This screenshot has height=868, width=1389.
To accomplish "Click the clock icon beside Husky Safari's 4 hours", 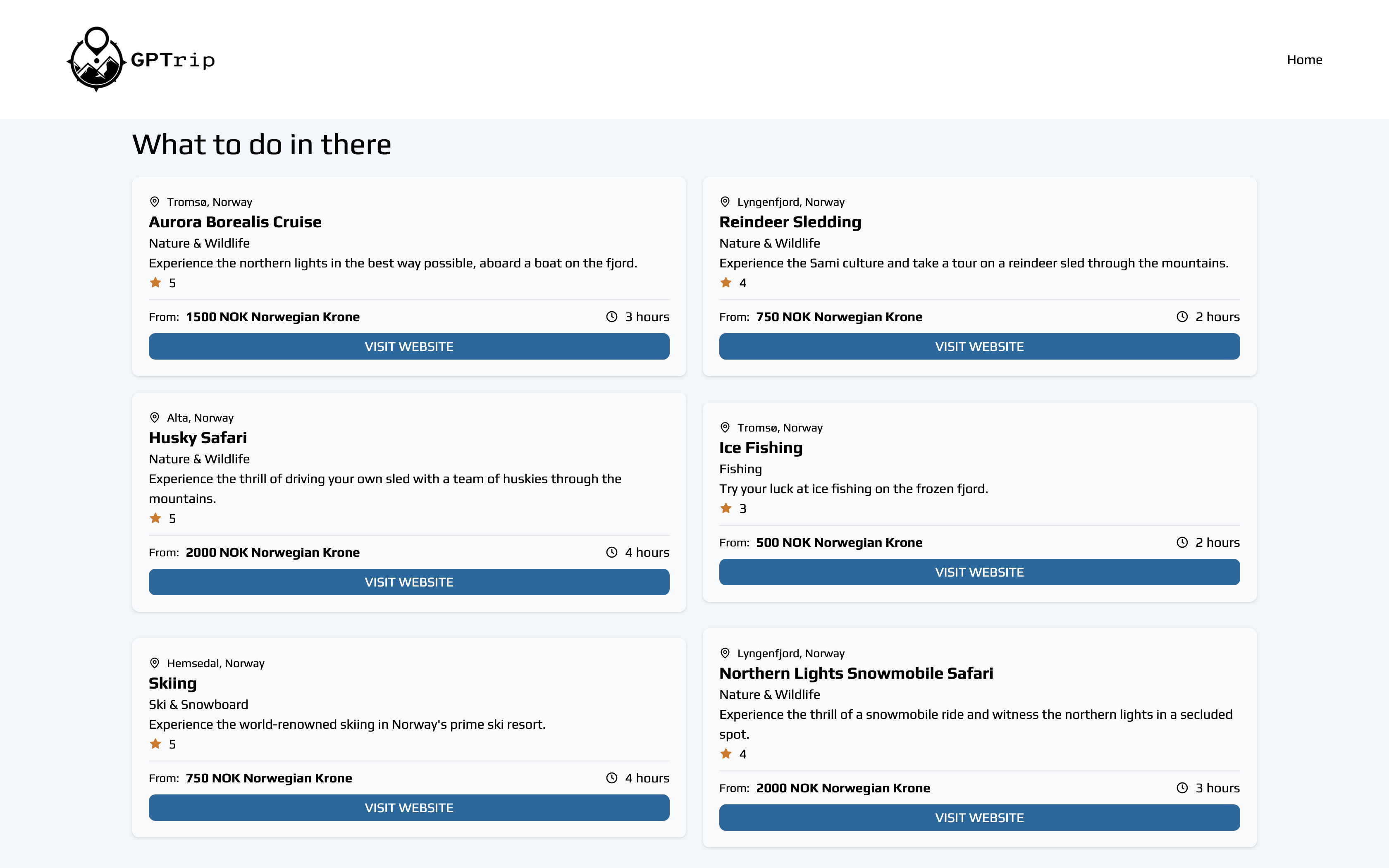I will pos(612,552).
